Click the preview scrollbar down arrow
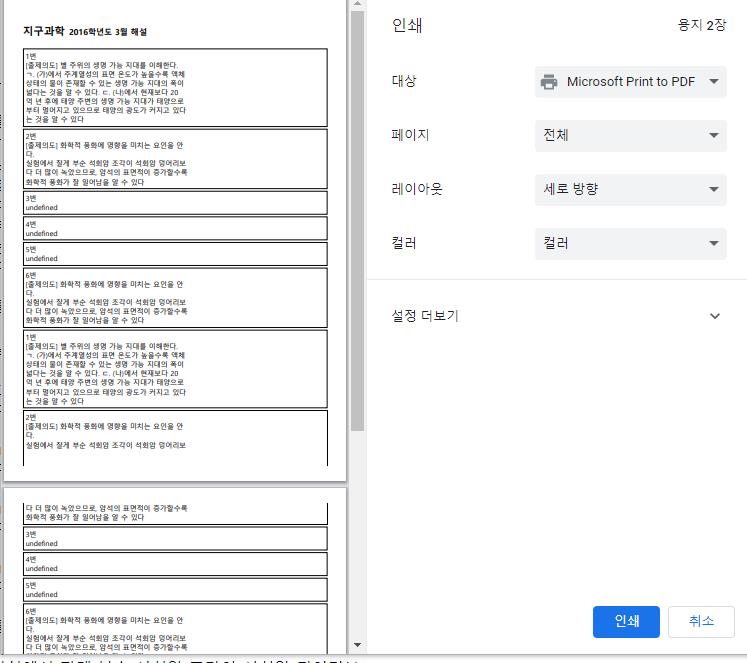This screenshot has width=747, height=663. tap(357, 645)
